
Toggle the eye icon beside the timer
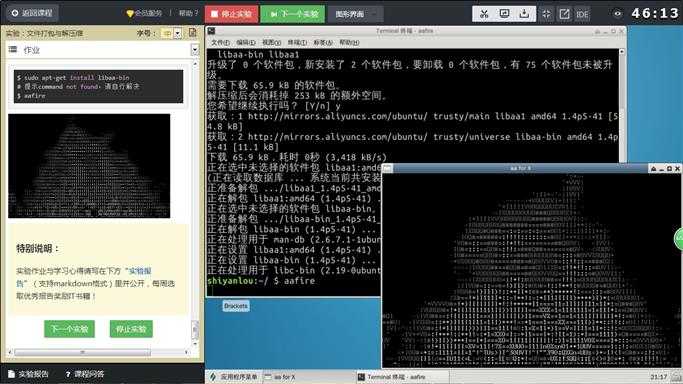tap(617, 13)
